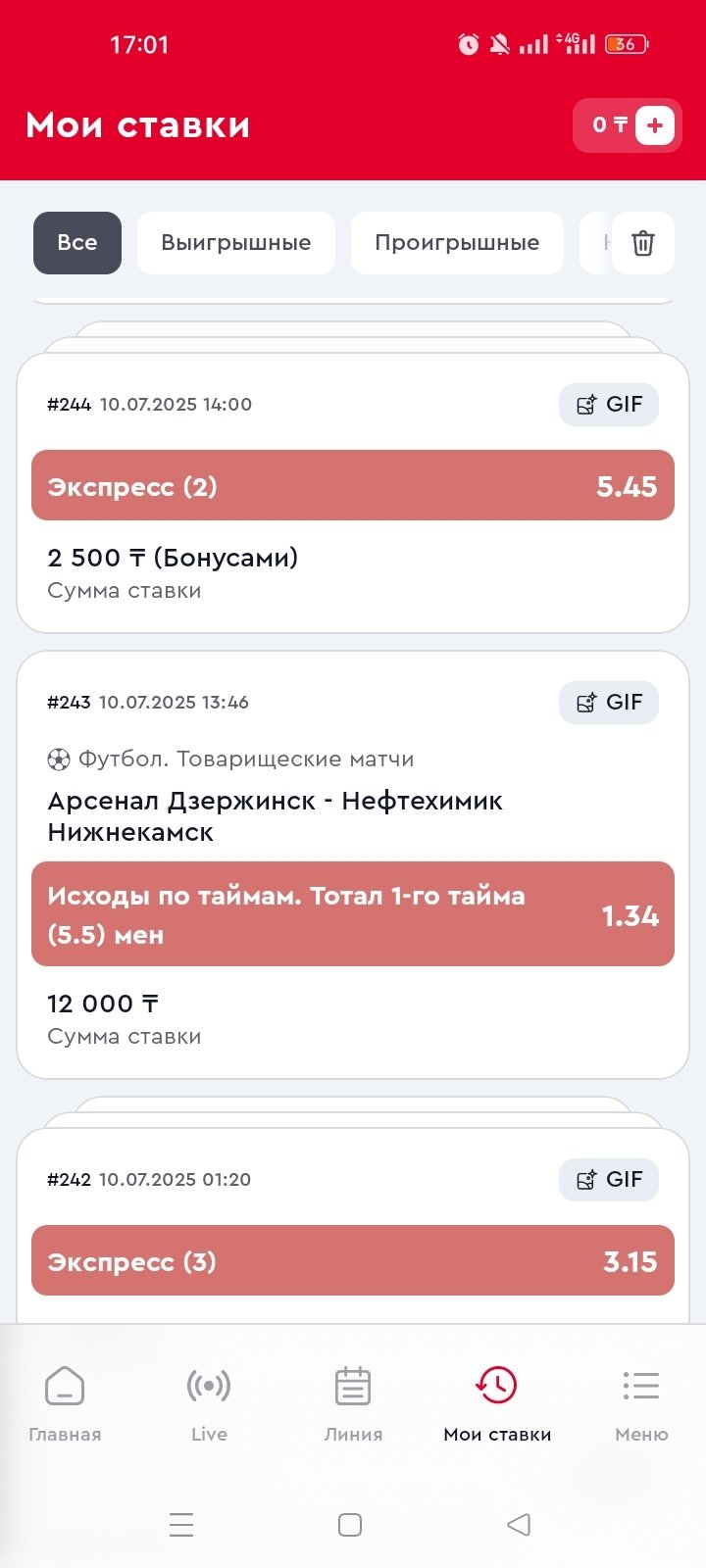The height and width of the screenshot is (1568, 706).
Task: Open GIF for bet #243
Action: click(x=609, y=703)
